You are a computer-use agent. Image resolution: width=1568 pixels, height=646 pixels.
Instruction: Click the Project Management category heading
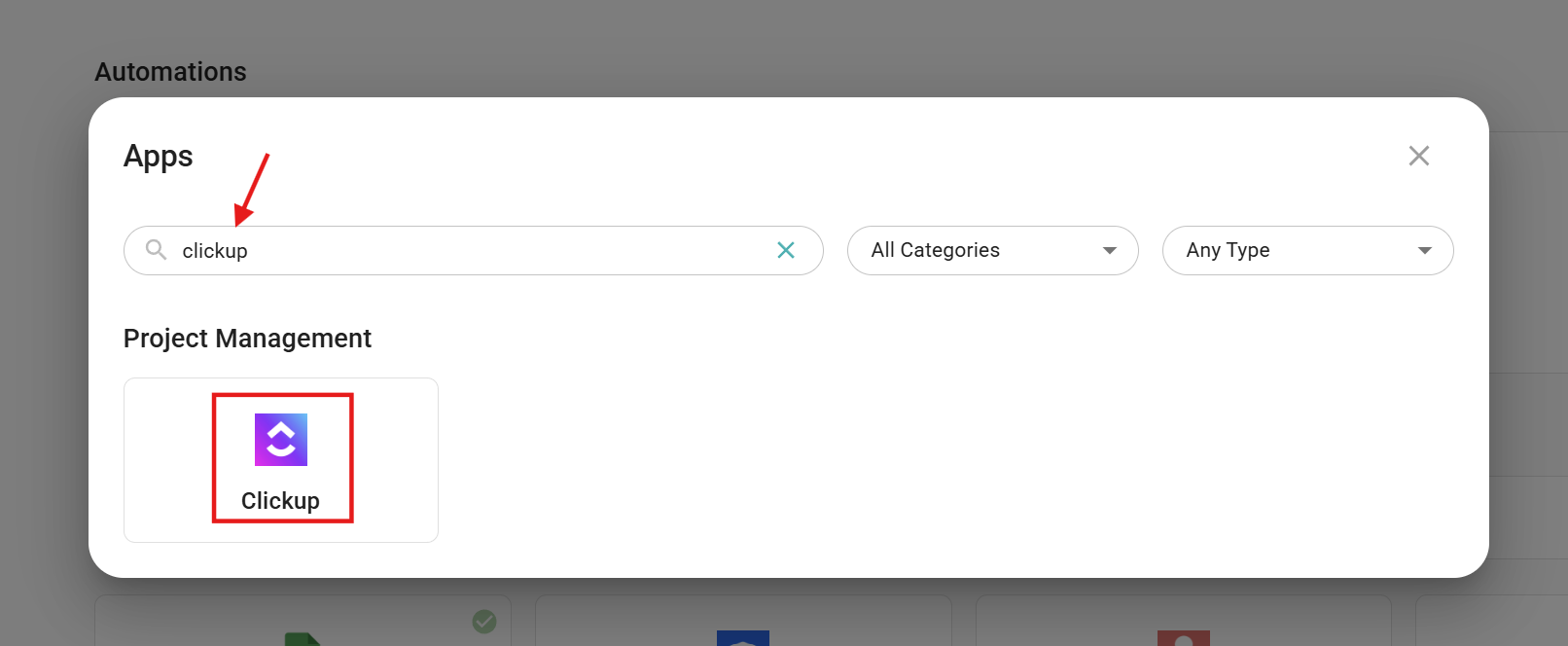coord(247,339)
